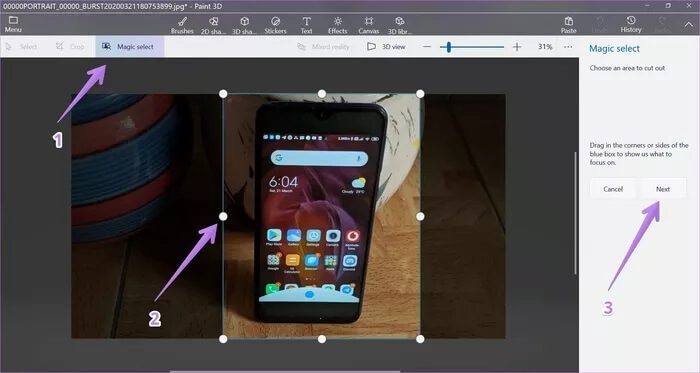Minimize the Paint 3D window
Viewport: 700px width, 373px height.
[x=647, y=6]
